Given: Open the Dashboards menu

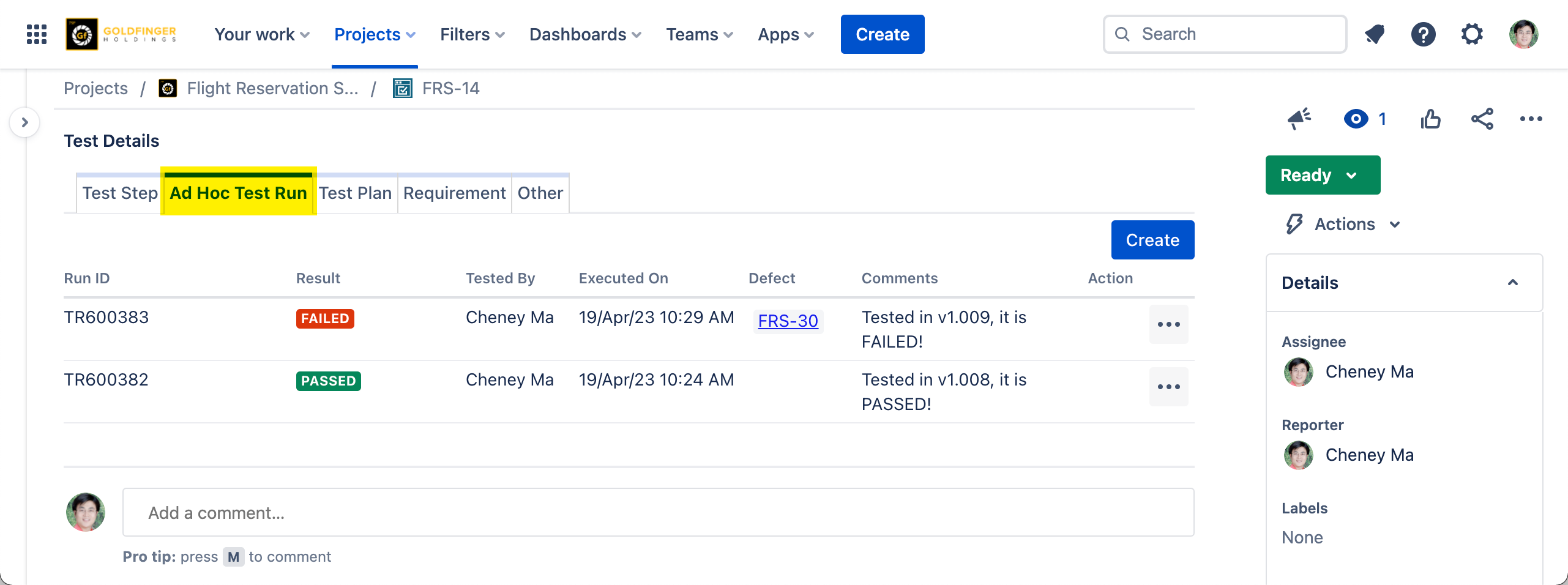Looking at the screenshot, I should click(585, 34).
